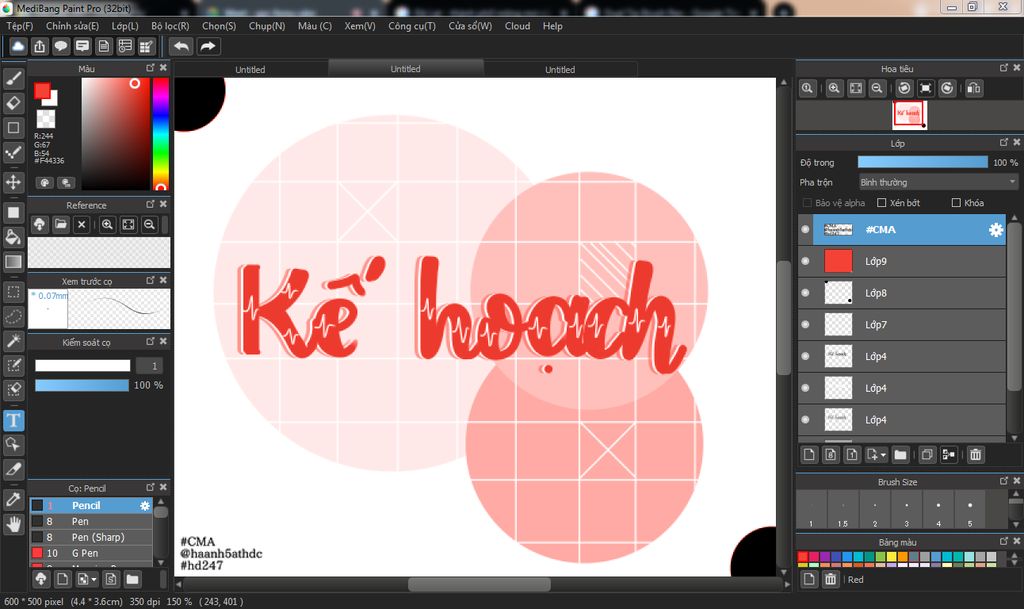
Task: Pick brush size preset 1.5
Action: (843, 510)
